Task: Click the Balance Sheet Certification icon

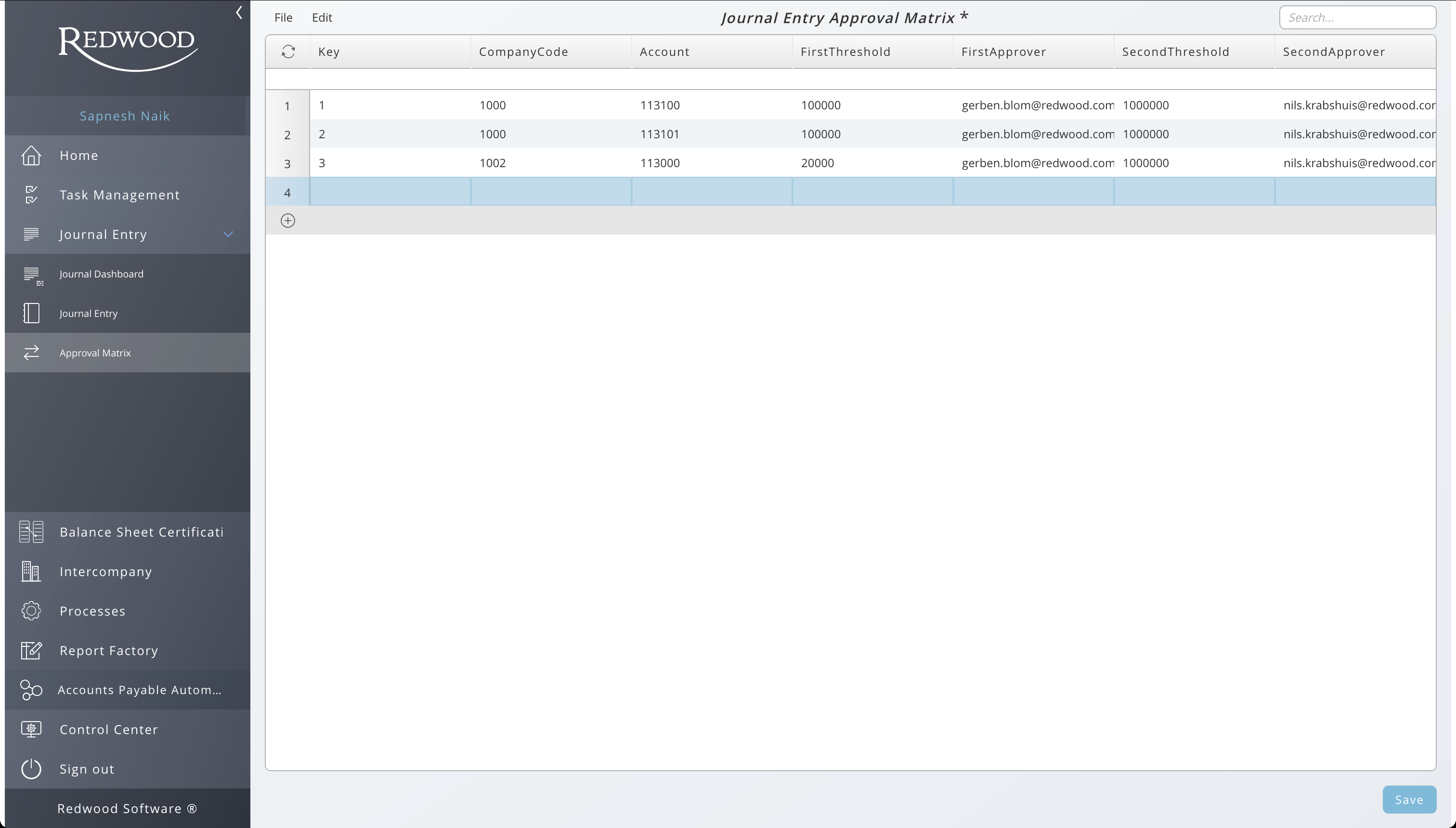Action: click(31, 532)
